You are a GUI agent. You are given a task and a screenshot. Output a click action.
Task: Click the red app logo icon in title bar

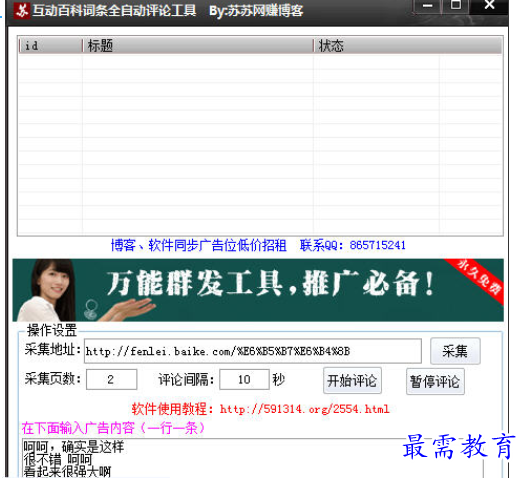22,11
